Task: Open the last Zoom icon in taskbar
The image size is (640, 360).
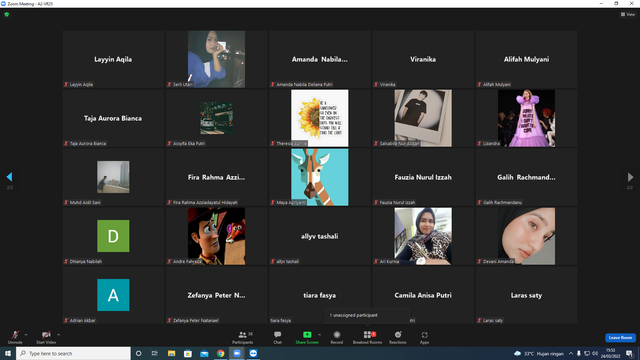Action: [253, 353]
